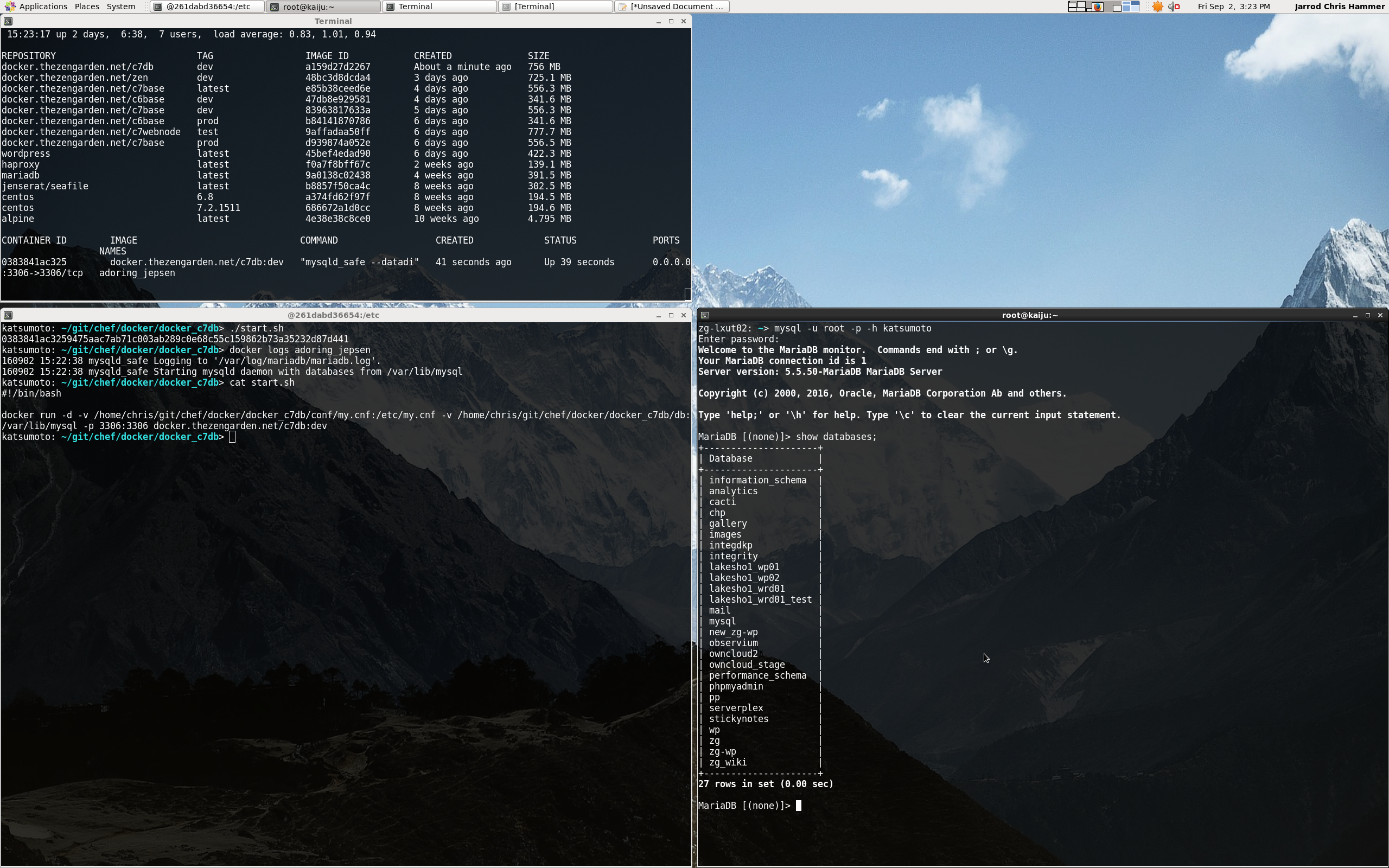
Task: Select the Terminal taskbar button
Action: [x=439, y=7]
